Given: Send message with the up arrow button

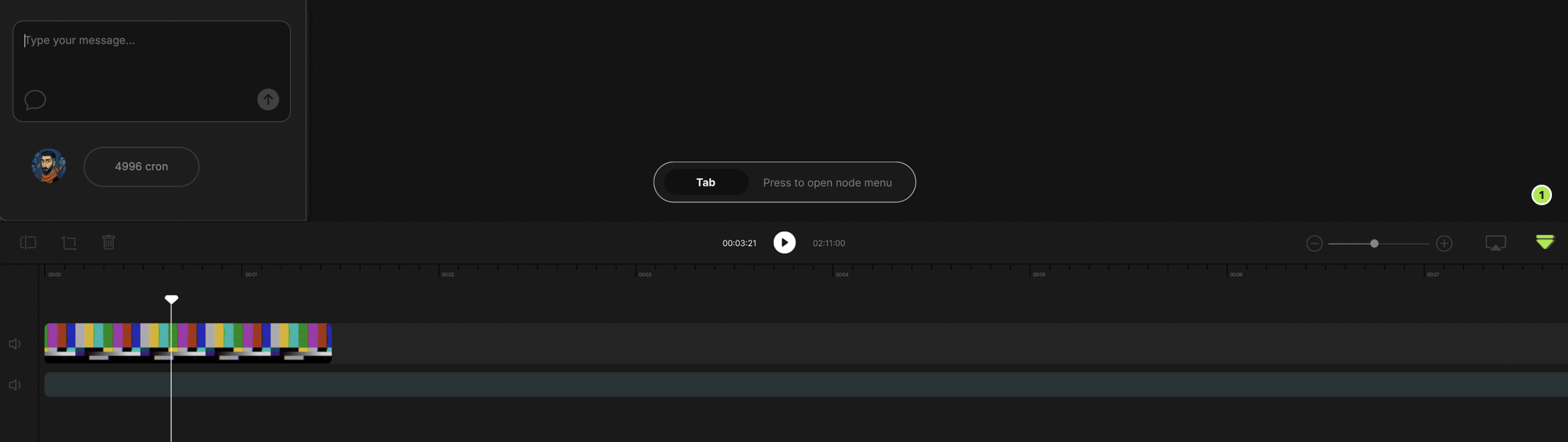Looking at the screenshot, I should pyautogui.click(x=268, y=100).
